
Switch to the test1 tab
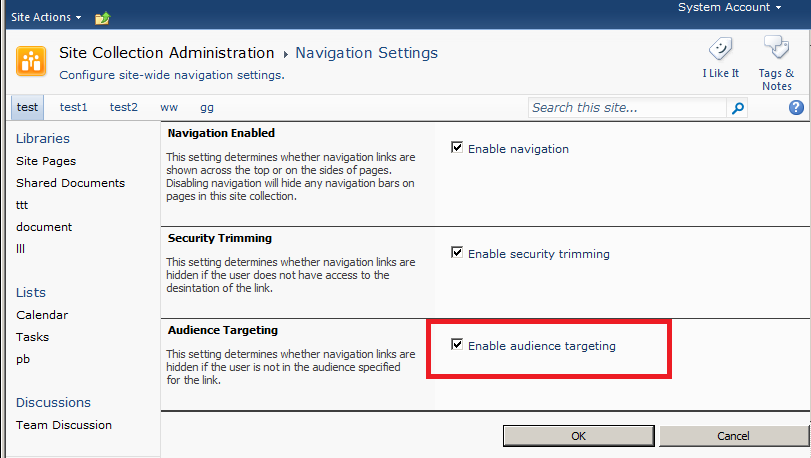click(x=73, y=108)
